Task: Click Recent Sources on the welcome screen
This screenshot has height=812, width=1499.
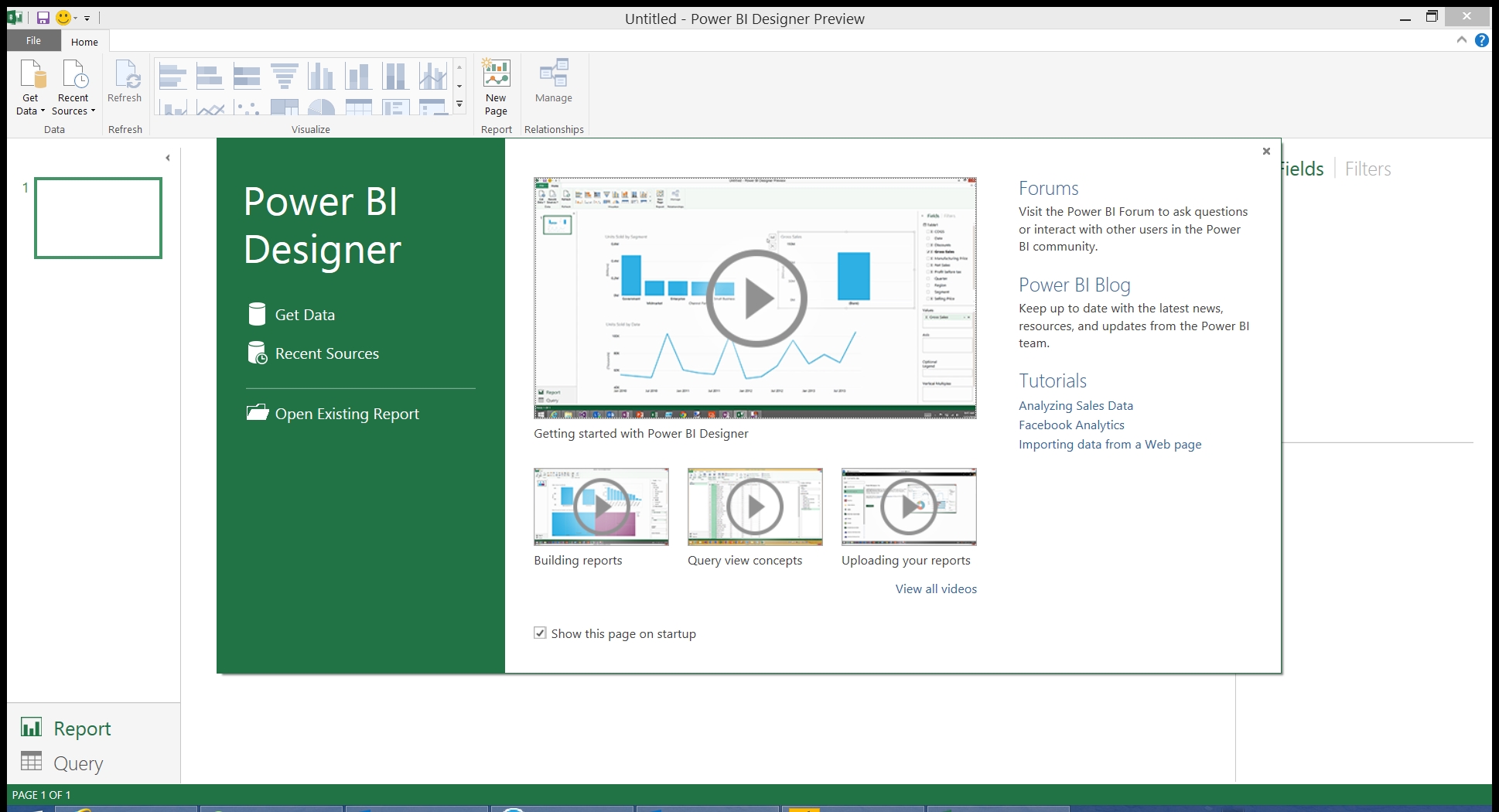Action: tap(313, 353)
